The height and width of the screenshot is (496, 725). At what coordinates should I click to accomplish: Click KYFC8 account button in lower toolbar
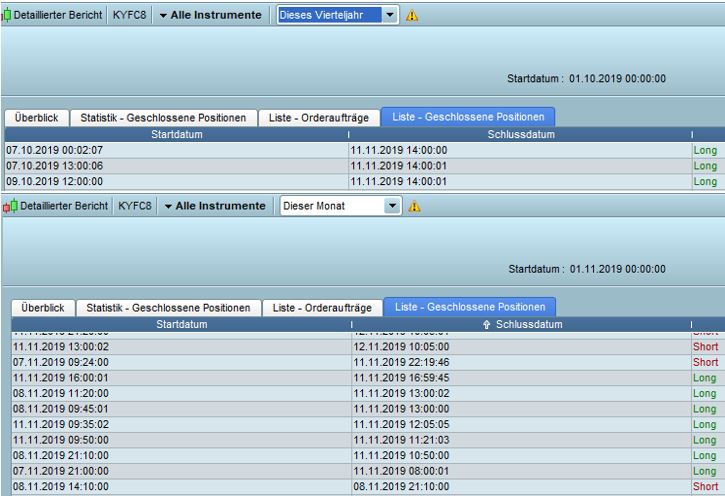click(135, 206)
